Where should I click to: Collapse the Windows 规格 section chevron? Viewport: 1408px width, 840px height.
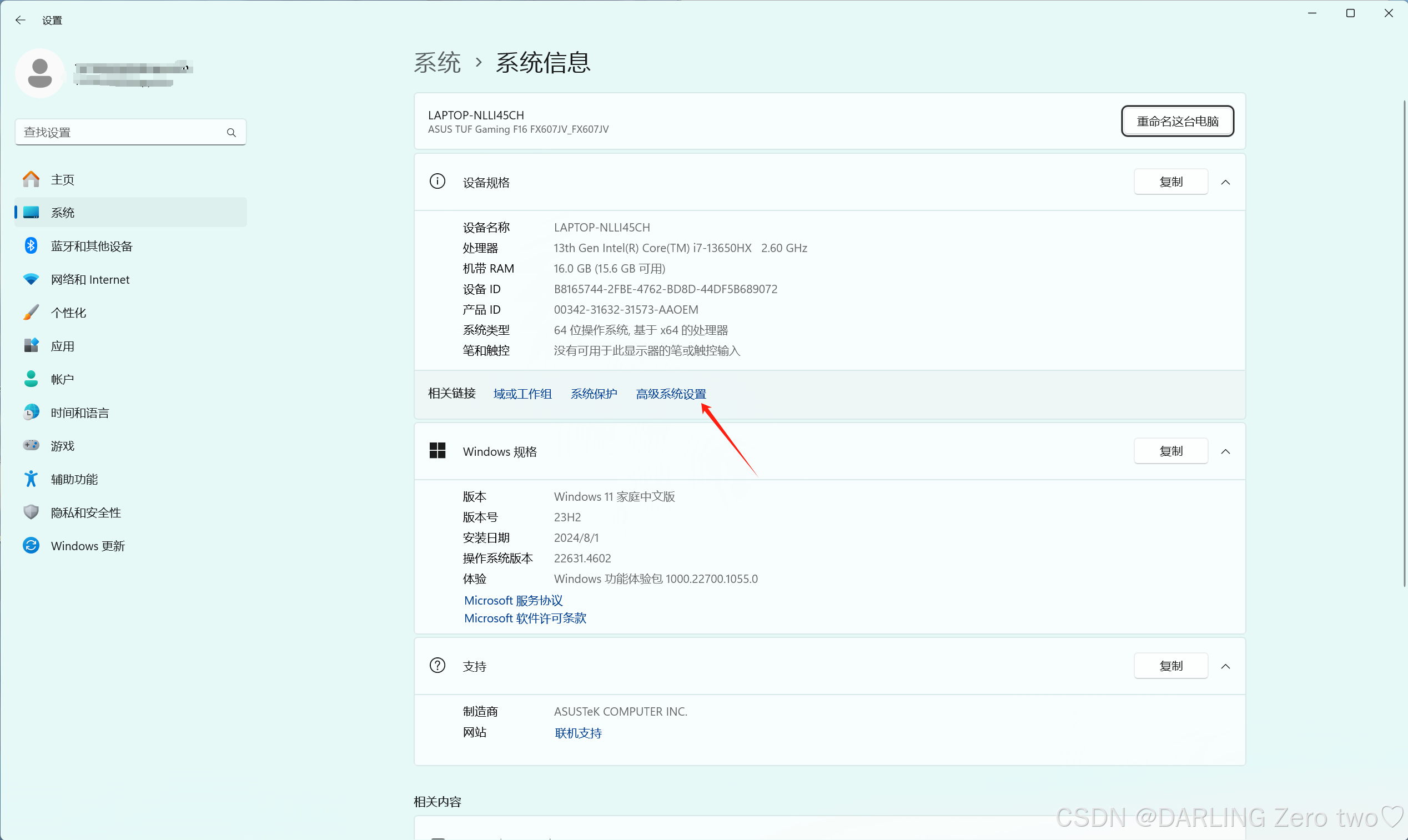(x=1225, y=452)
